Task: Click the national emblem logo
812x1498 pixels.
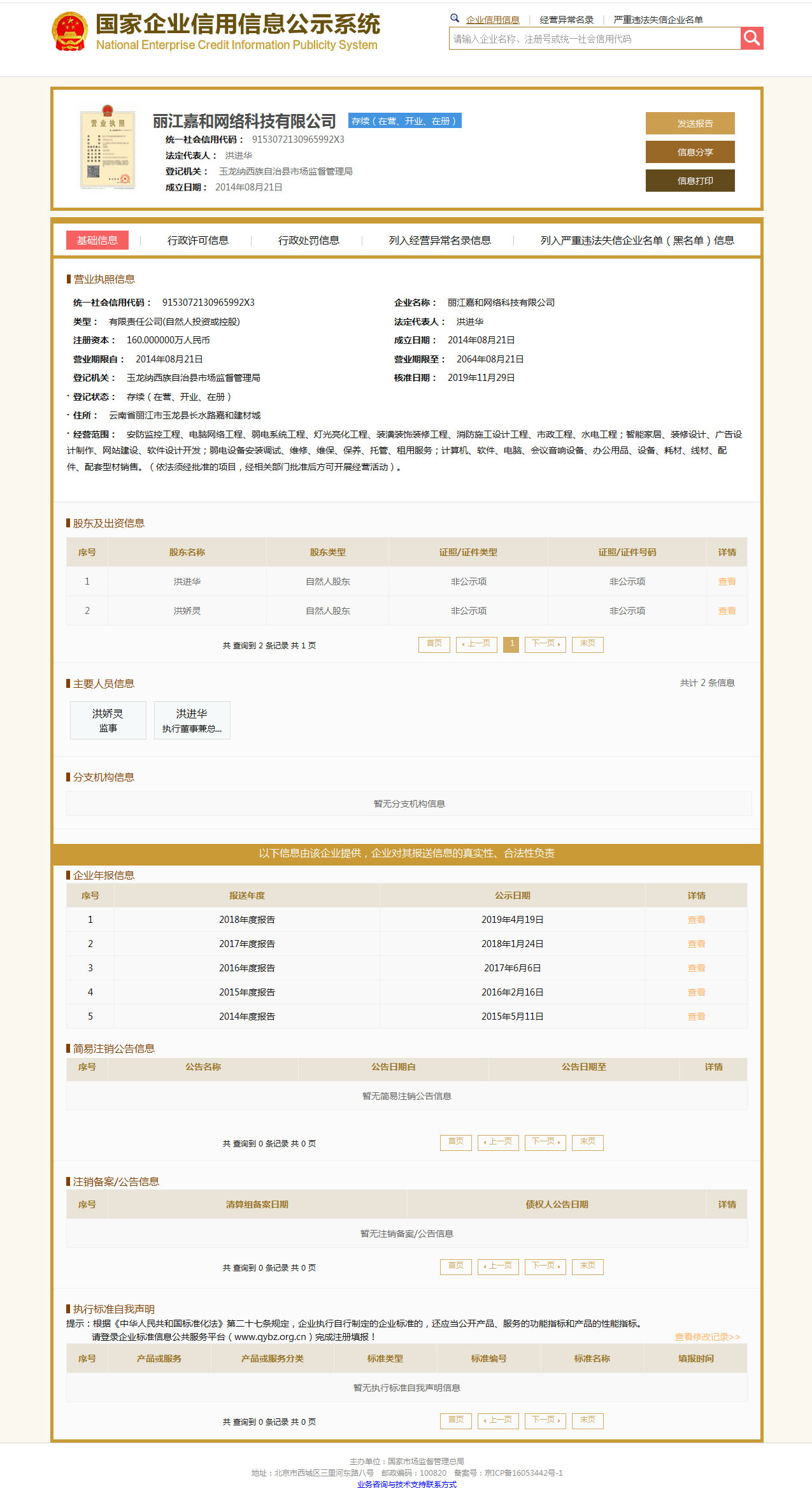Action: [69, 31]
